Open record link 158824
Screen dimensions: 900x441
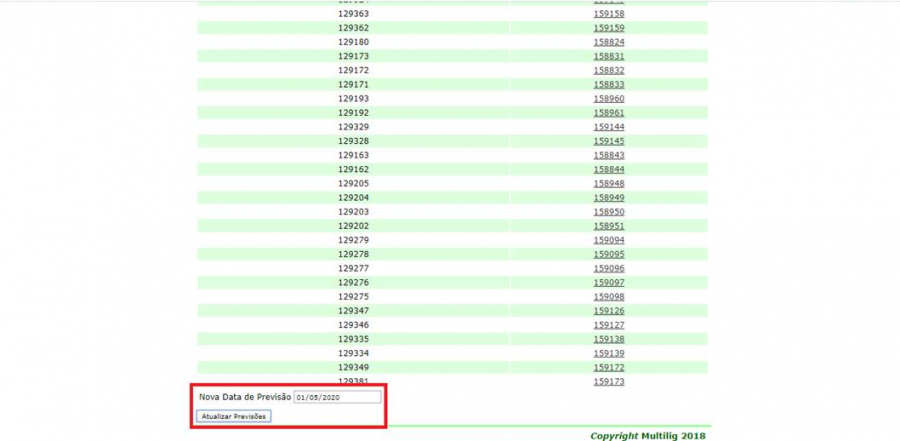608,42
